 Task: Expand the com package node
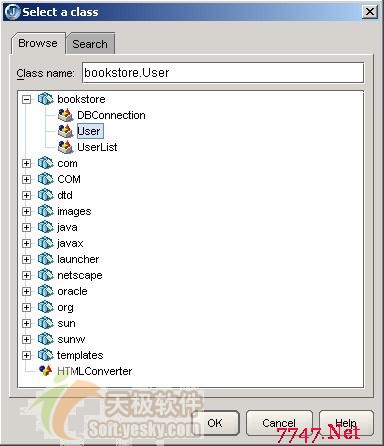[27, 163]
